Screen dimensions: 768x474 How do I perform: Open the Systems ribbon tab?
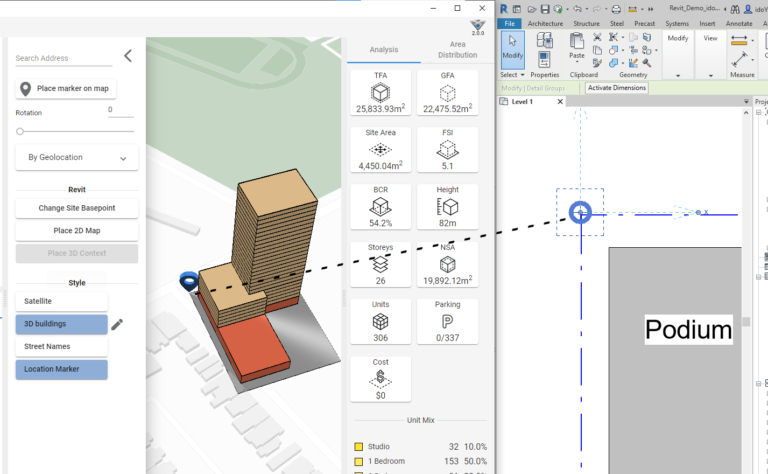677,24
